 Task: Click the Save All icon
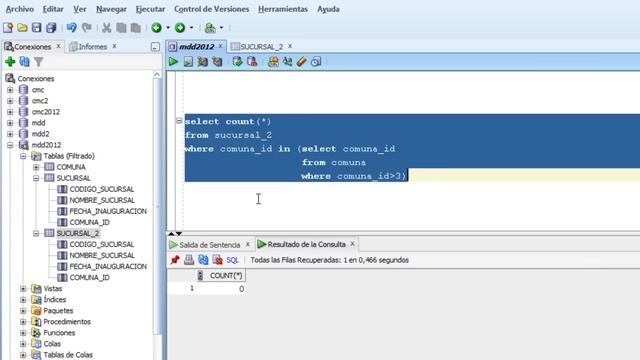click(x=51, y=28)
